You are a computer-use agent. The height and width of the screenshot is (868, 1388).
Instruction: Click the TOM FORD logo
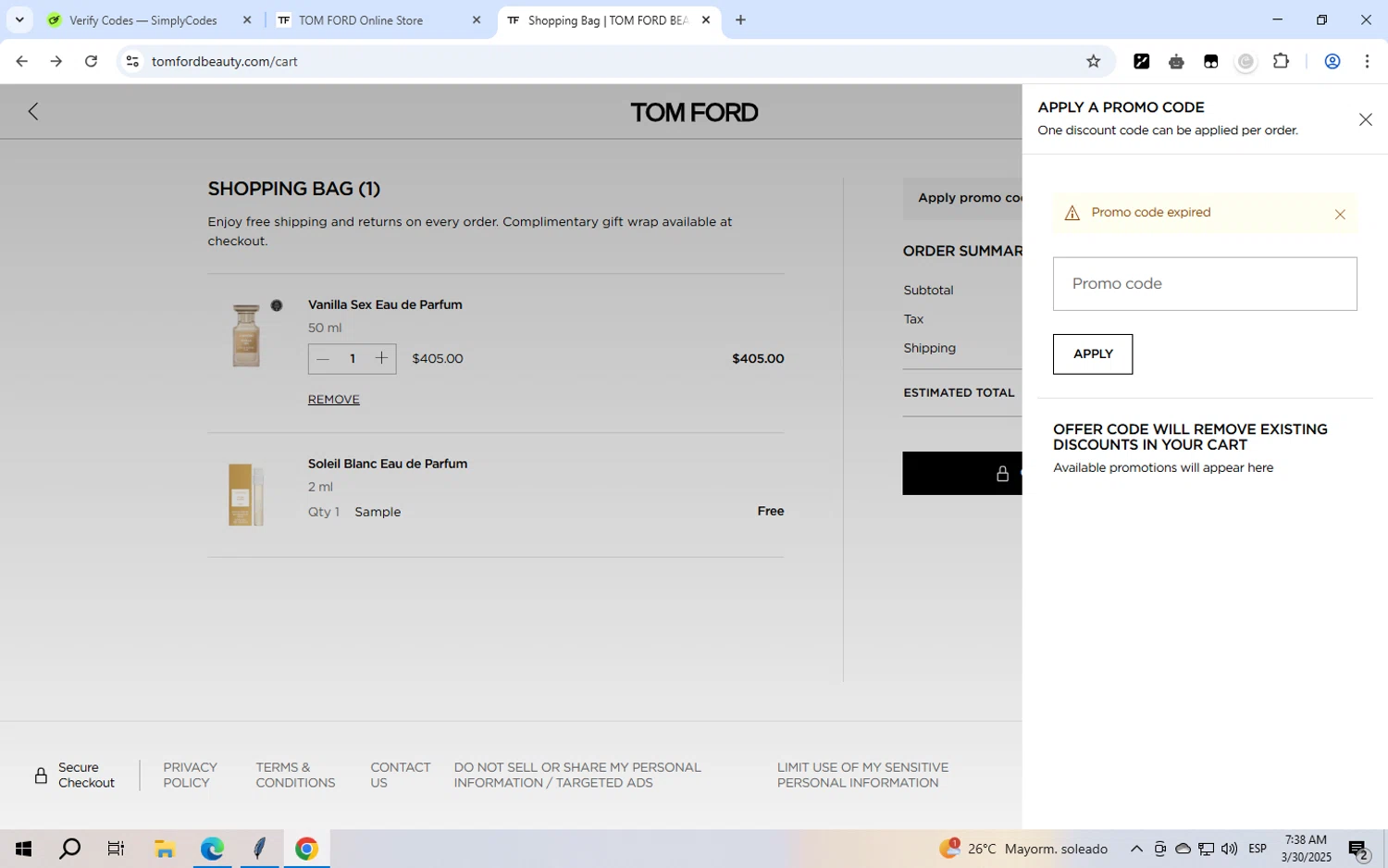694,113
